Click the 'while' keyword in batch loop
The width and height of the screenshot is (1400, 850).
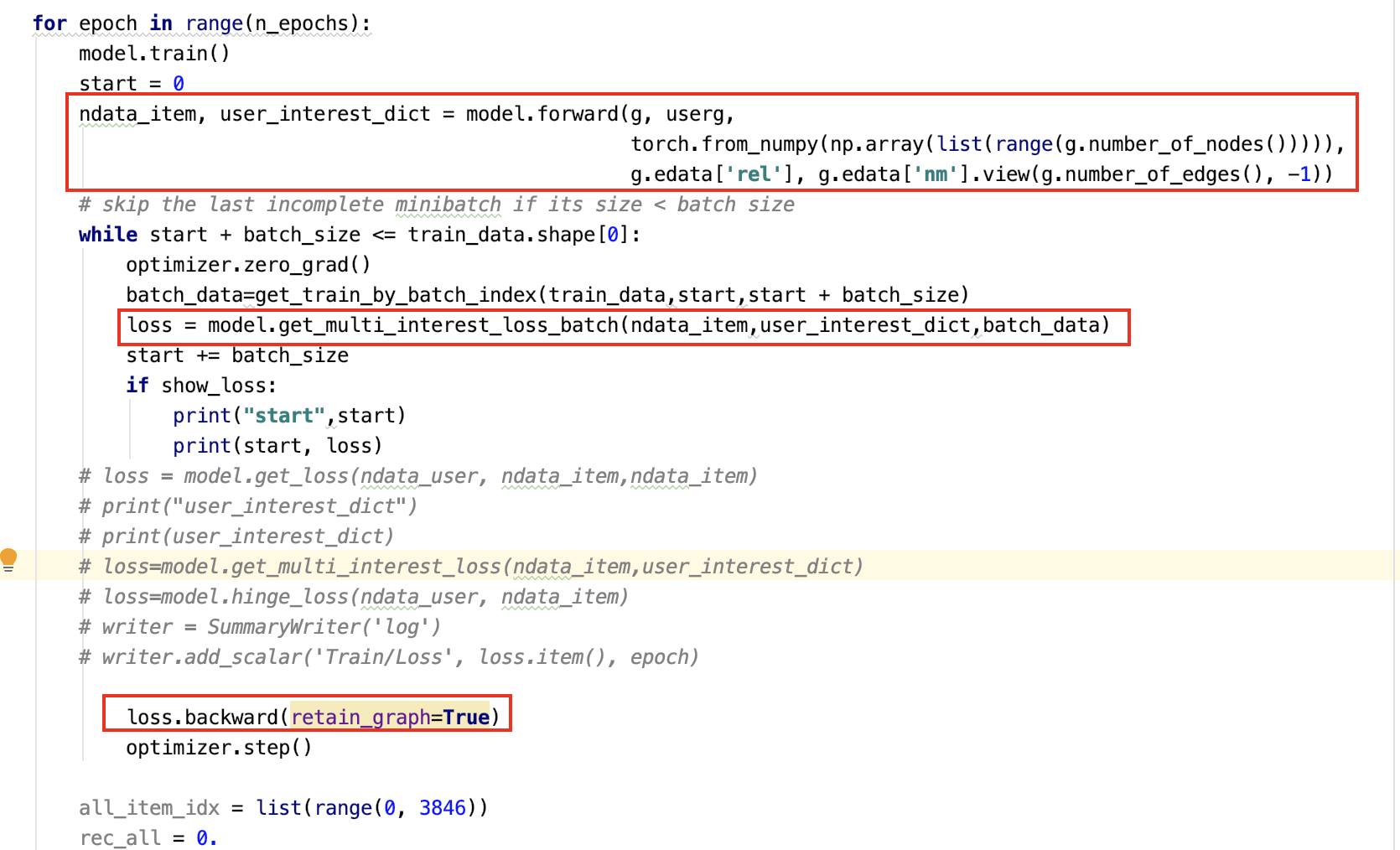[x=107, y=235]
